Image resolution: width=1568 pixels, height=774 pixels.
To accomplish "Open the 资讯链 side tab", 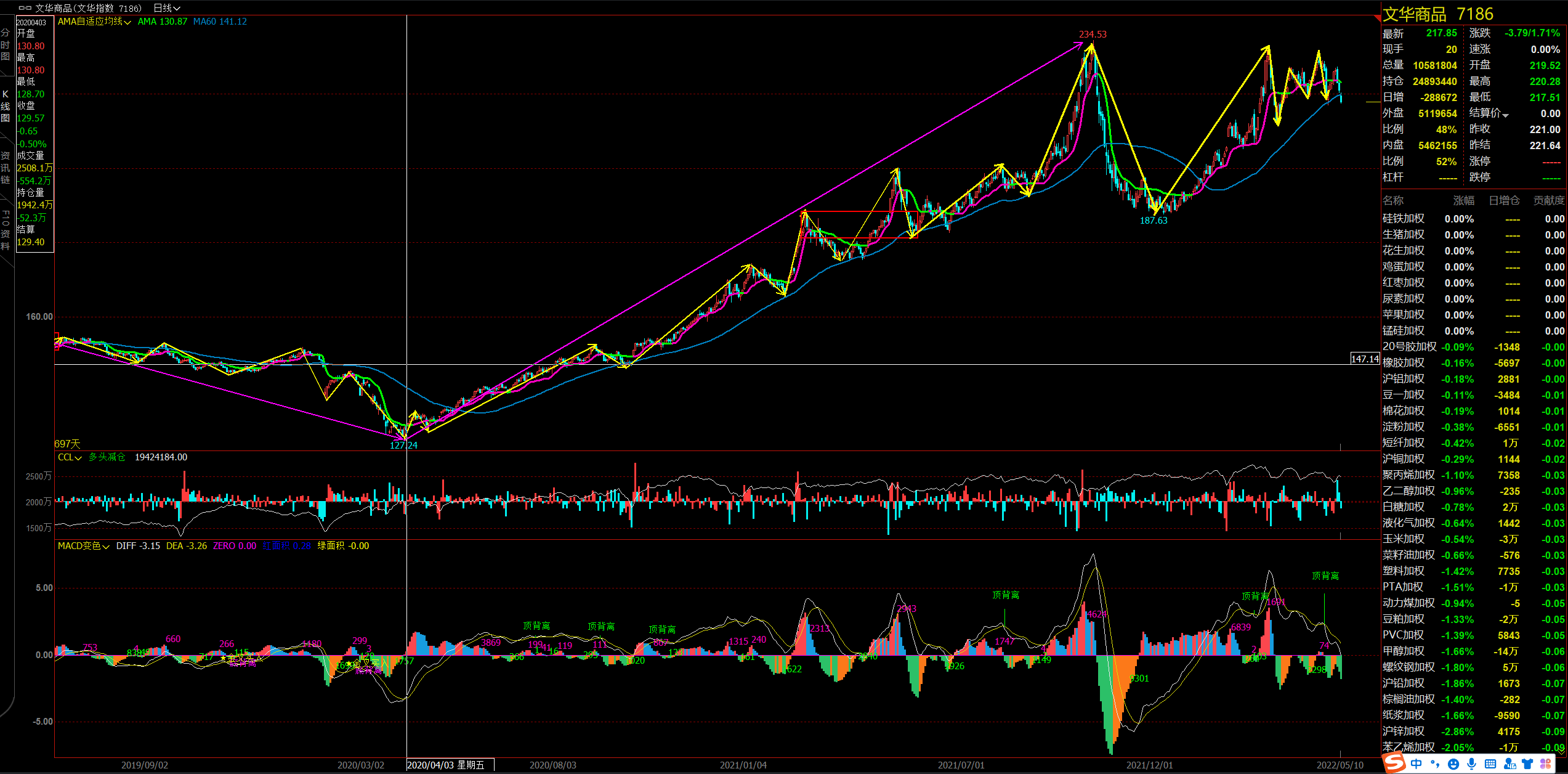I will point(6,168).
